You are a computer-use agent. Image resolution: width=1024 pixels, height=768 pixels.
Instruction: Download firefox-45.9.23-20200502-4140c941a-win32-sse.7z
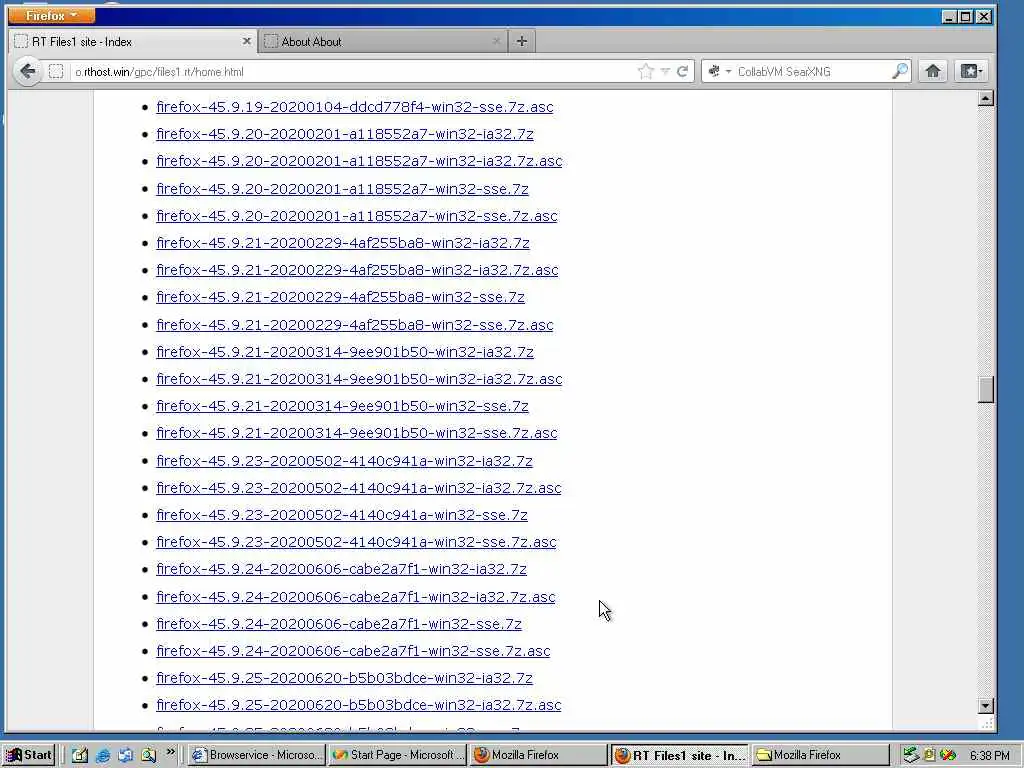[x=342, y=515]
